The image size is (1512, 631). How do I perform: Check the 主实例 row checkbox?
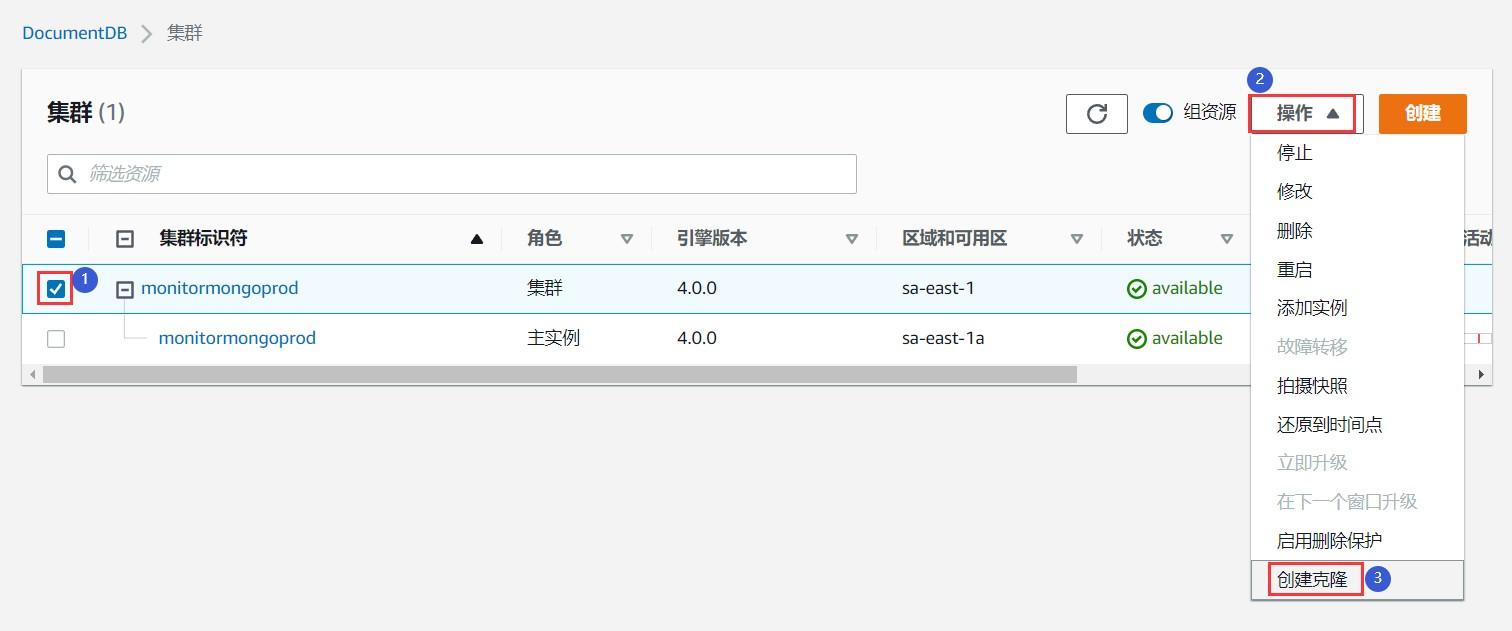pyautogui.click(x=55, y=338)
